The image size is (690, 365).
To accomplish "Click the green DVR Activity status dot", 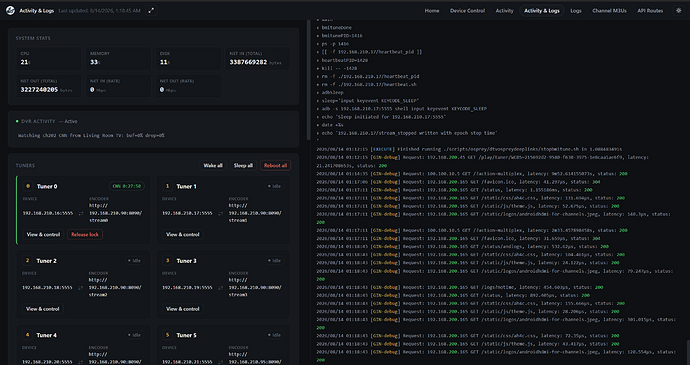I will (17, 121).
